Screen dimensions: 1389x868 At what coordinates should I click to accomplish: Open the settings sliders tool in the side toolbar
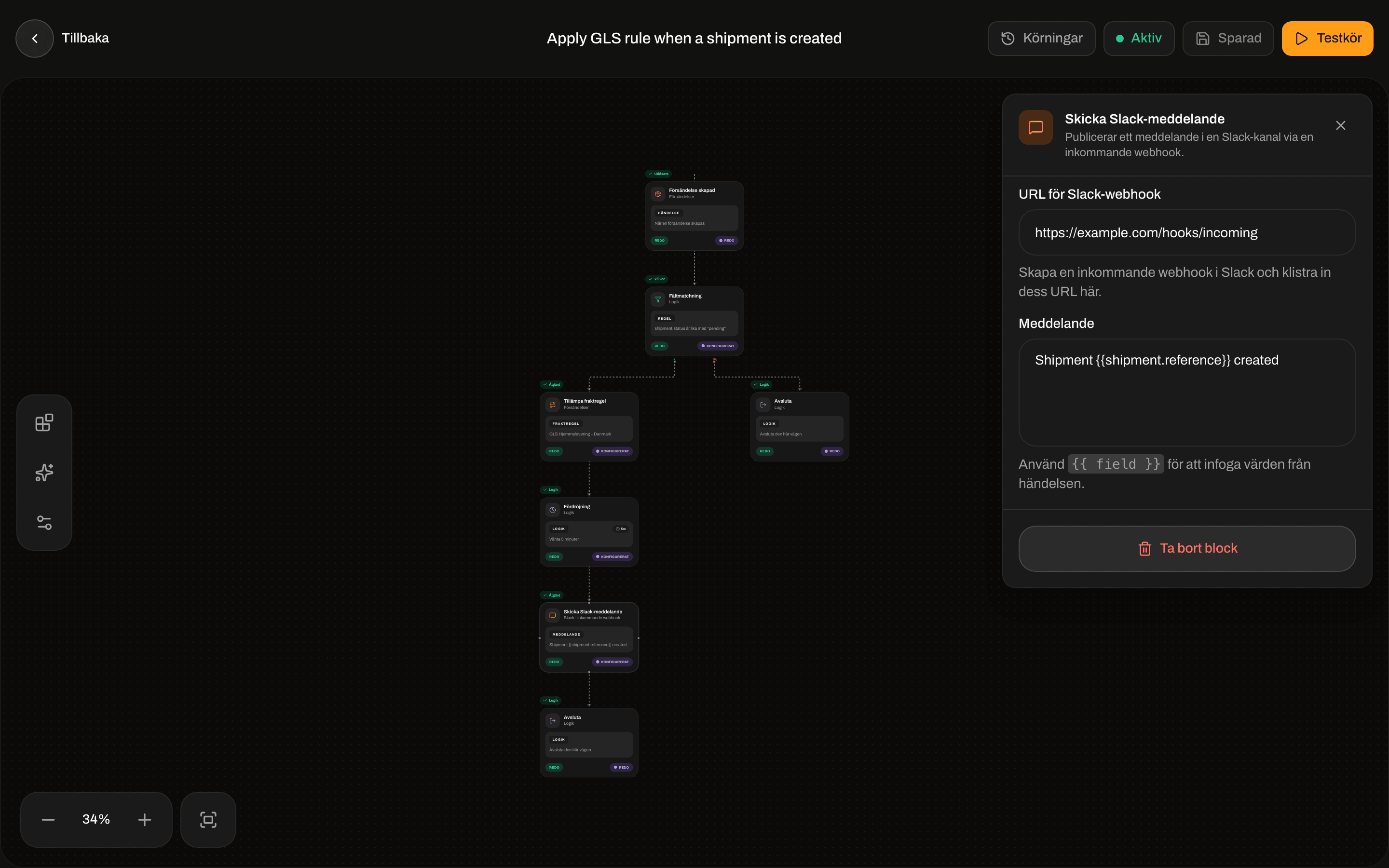click(44, 522)
